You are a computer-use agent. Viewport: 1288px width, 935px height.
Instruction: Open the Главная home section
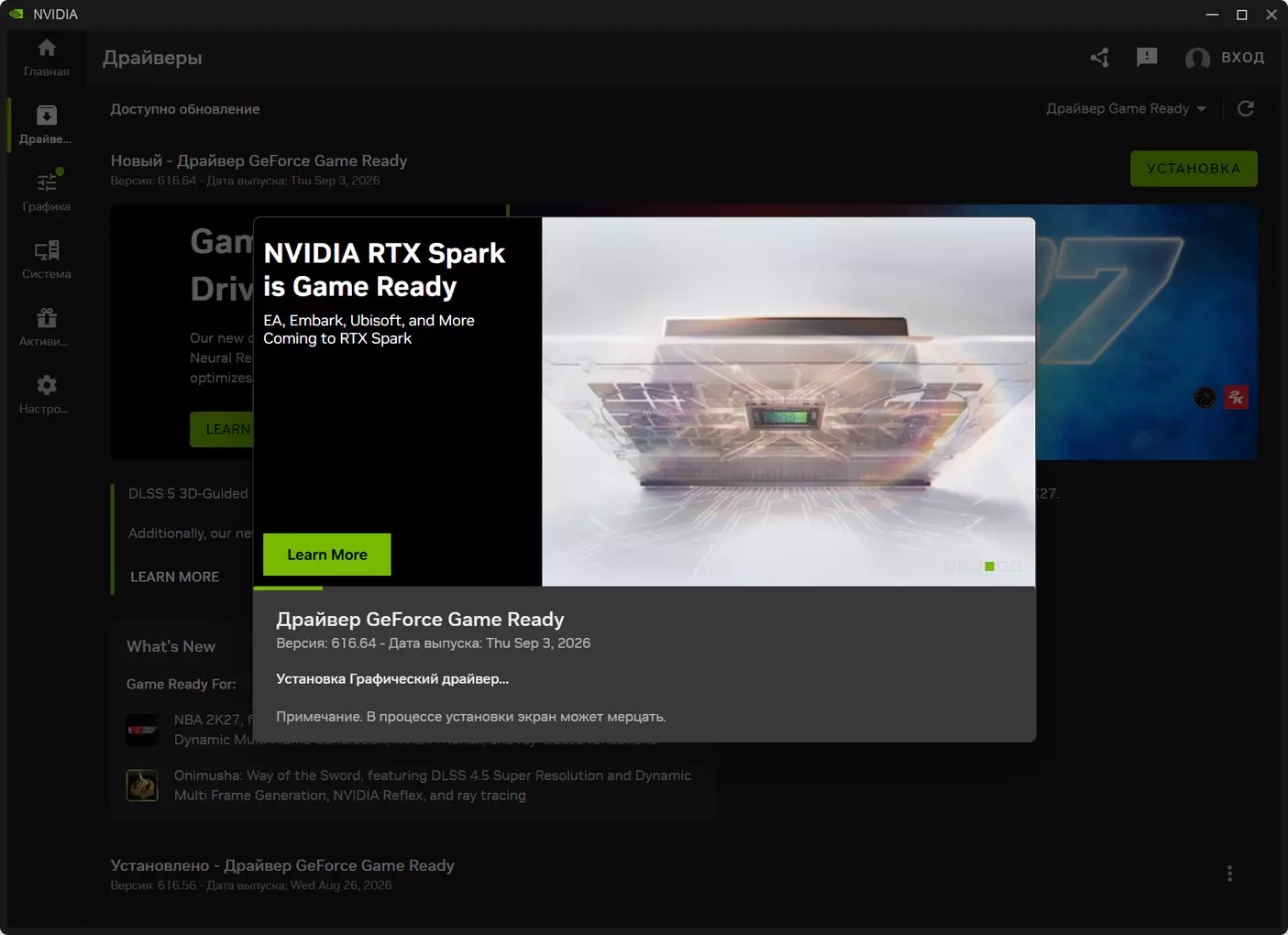(x=47, y=58)
